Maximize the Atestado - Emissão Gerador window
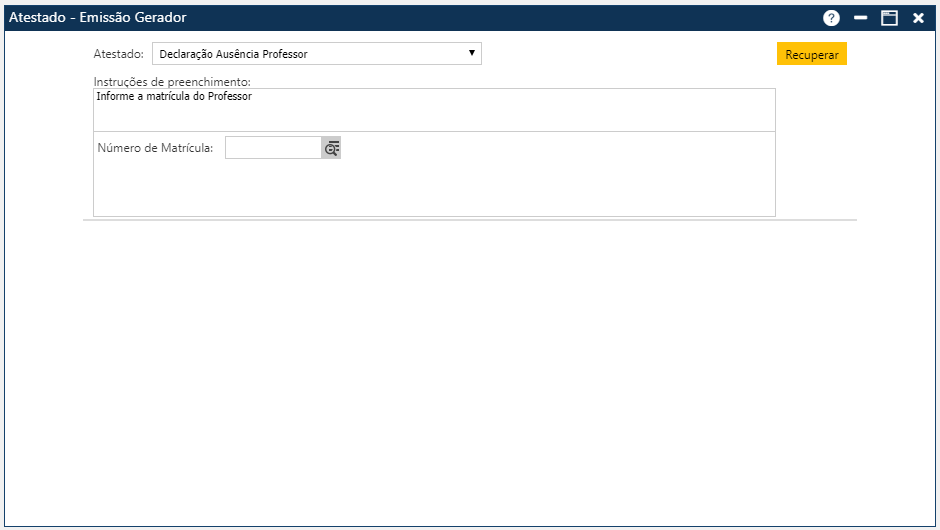 889,18
